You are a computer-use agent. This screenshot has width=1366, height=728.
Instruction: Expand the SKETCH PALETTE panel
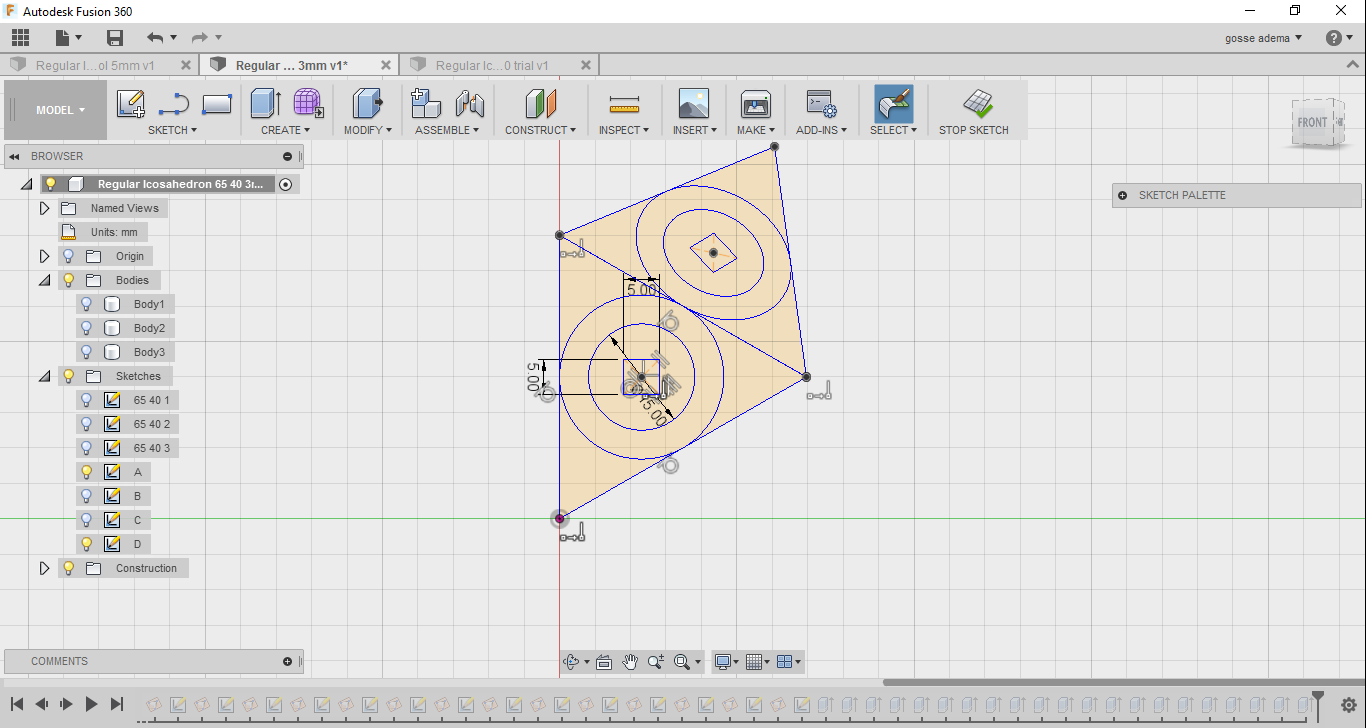click(1122, 195)
